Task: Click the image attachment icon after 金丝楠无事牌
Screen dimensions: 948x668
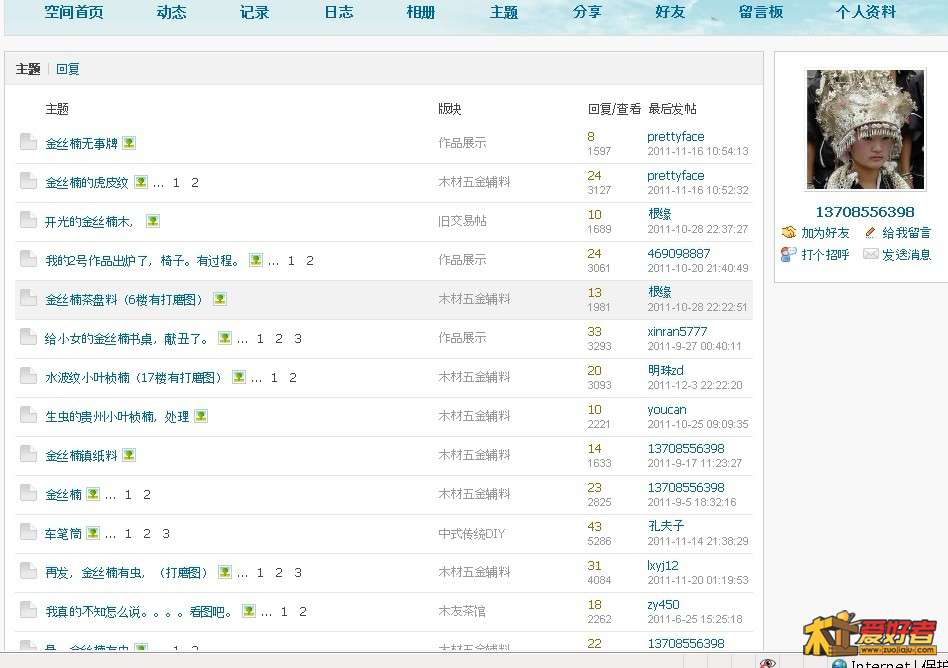Action: tap(129, 143)
